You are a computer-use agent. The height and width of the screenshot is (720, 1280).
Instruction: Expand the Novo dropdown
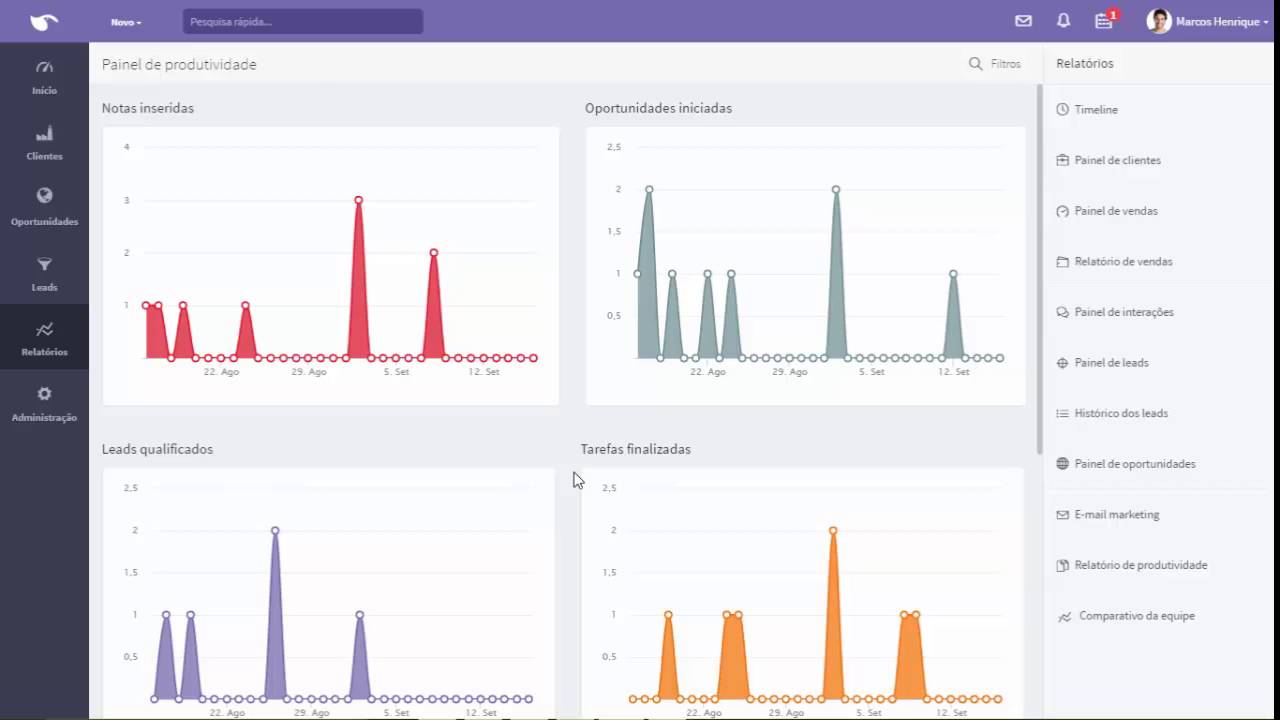(126, 22)
